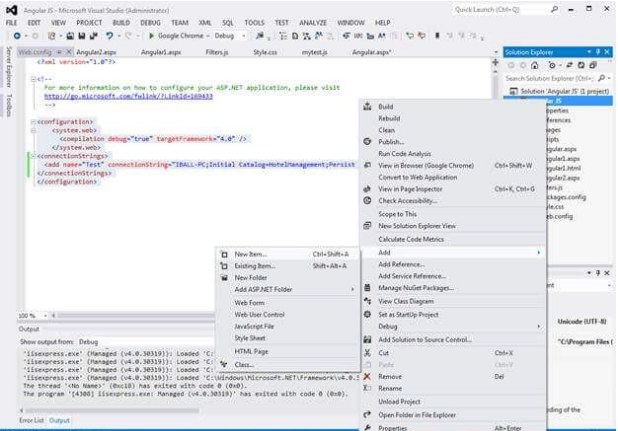Click the Save All toolbar icon
618x431 pixels.
point(93,36)
